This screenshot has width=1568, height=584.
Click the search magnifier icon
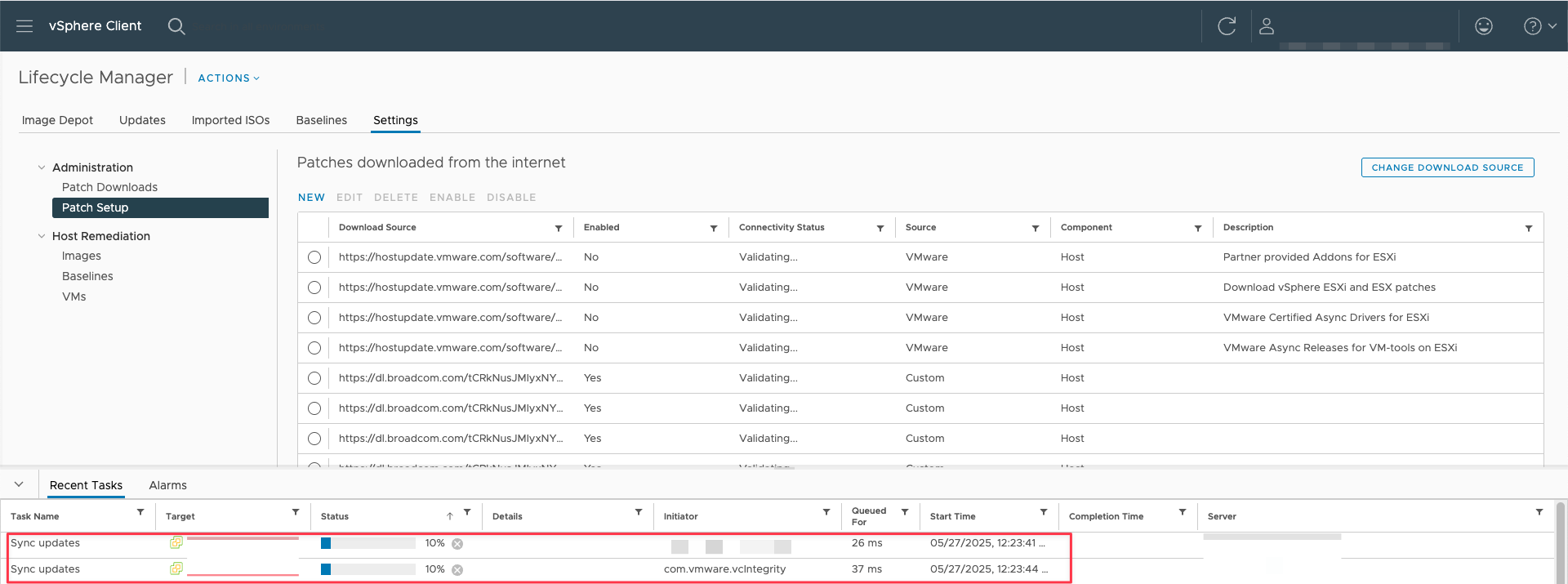(x=176, y=26)
